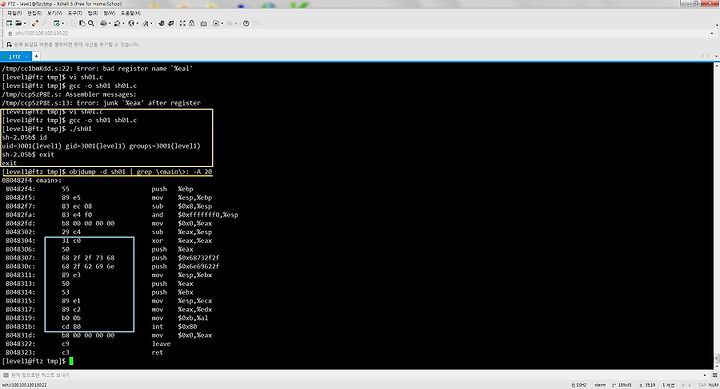Expand the Encoding globe dropdown arrow
Viewport: 720px width, 389px height.
137,23
